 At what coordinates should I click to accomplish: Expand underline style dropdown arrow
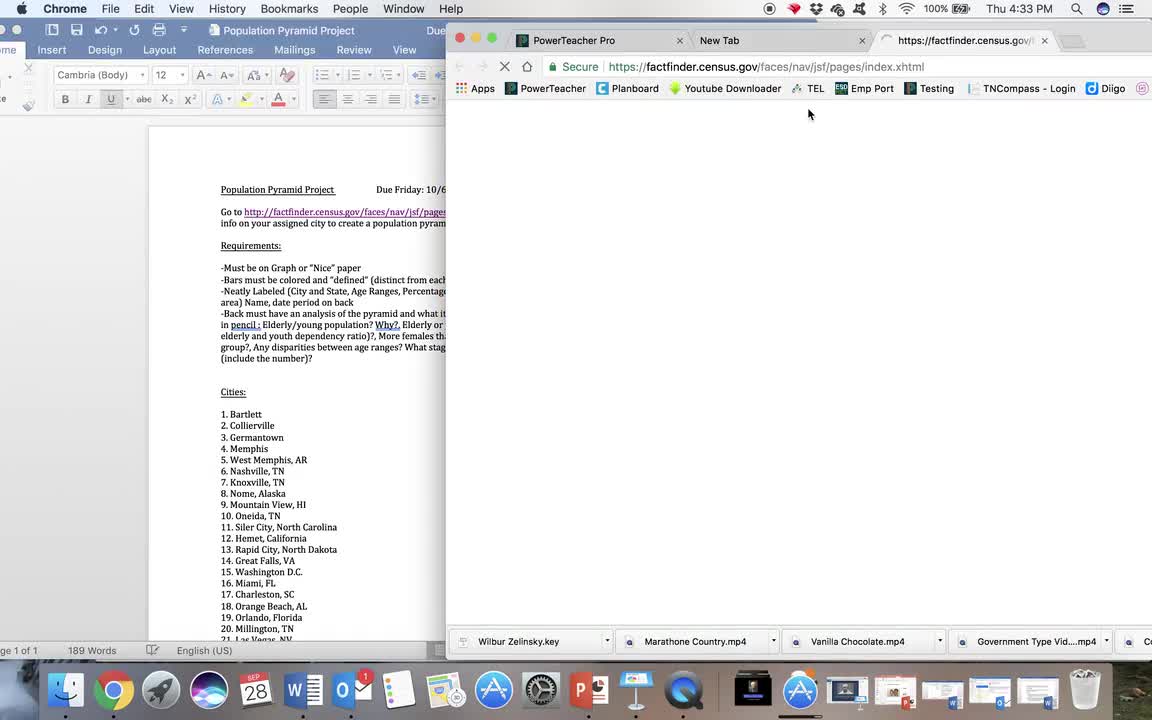click(127, 99)
